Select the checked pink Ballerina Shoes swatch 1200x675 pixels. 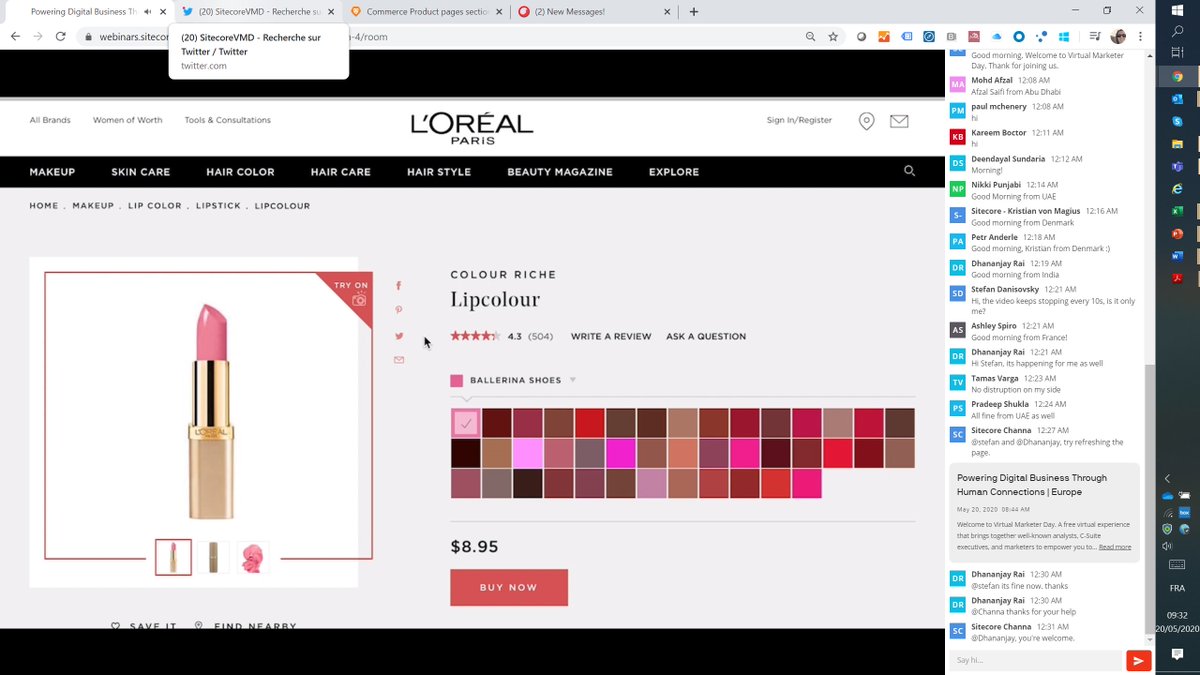tap(466, 423)
